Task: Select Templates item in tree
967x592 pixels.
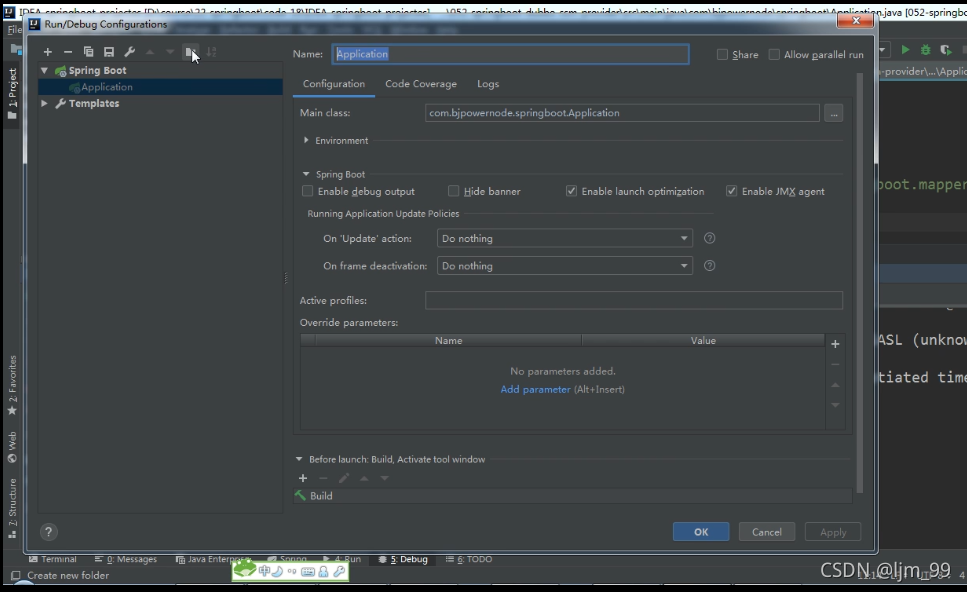Action: pyautogui.click(x=94, y=103)
